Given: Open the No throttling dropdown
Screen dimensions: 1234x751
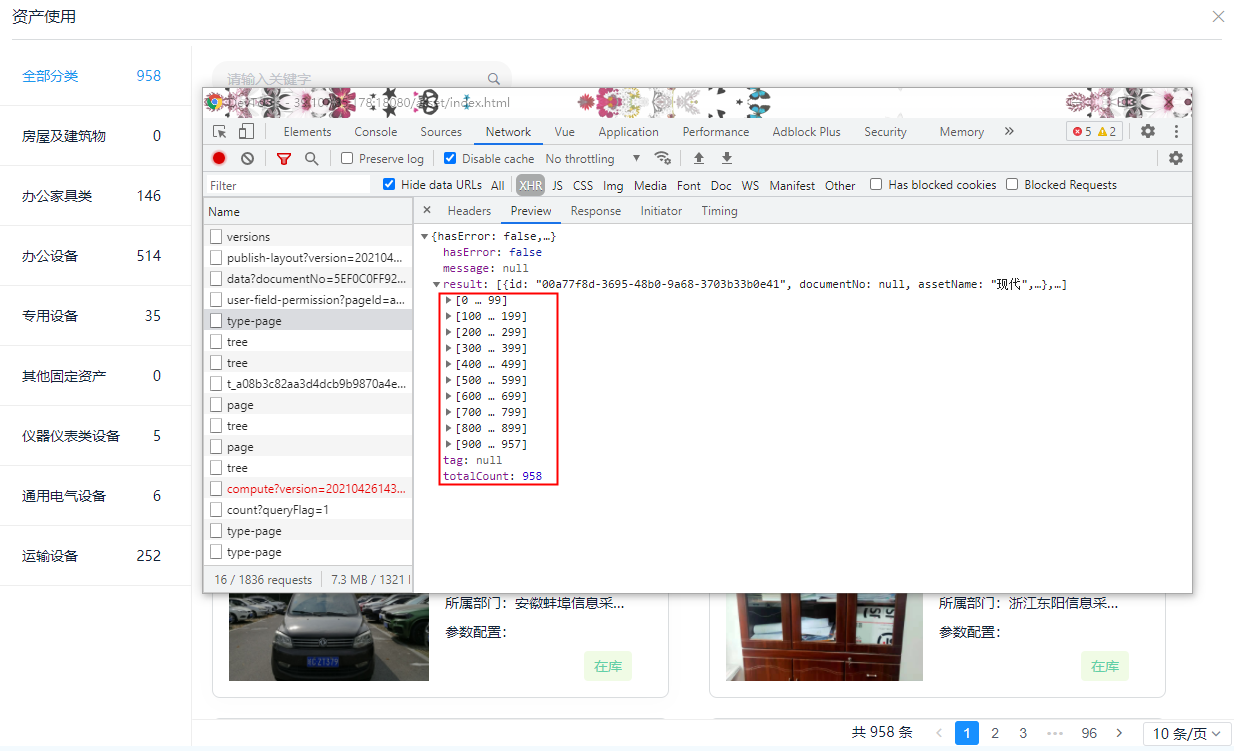Looking at the screenshot, I should click(x=592, y=158).
